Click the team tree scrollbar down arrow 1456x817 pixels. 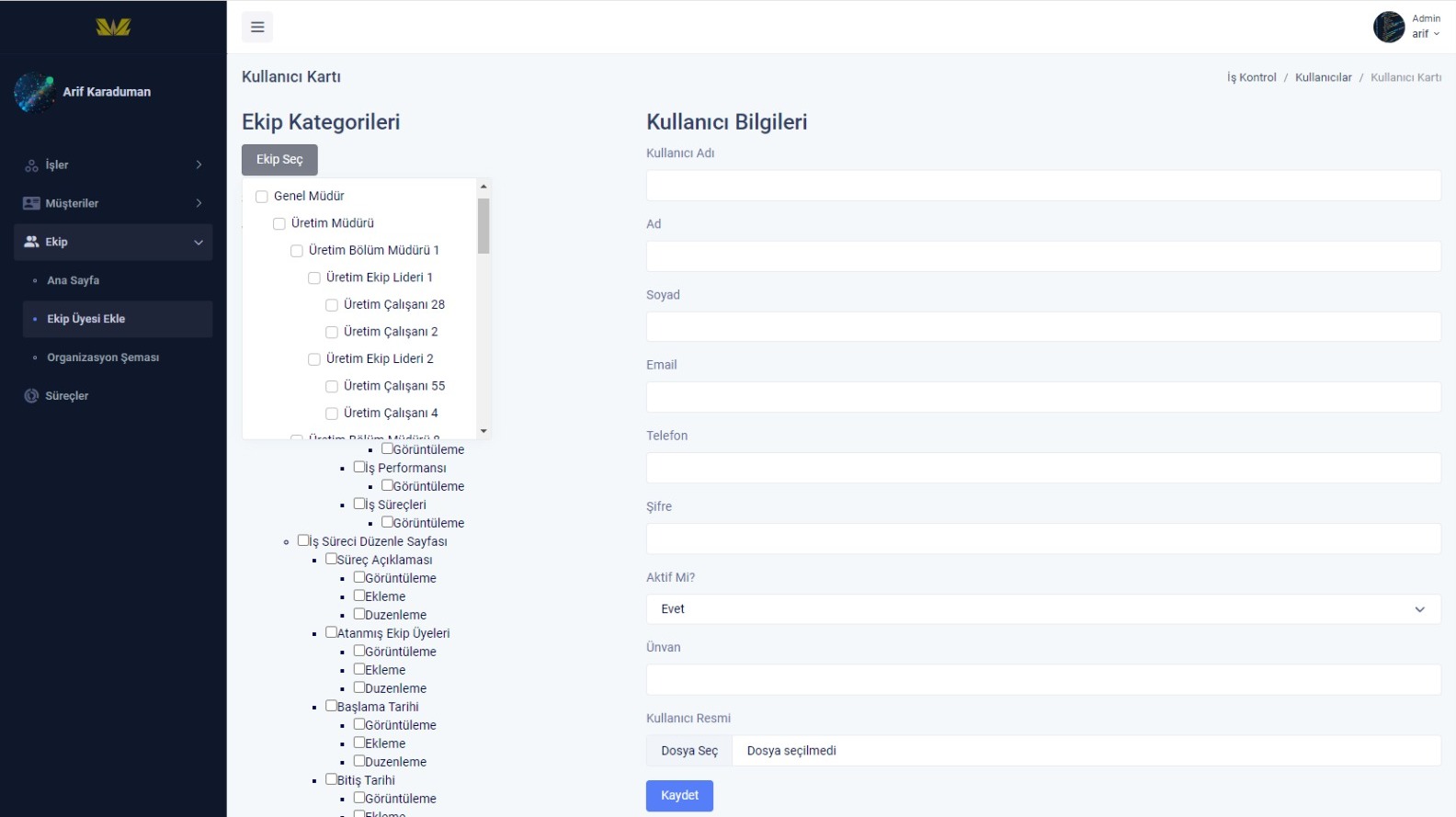483,431
